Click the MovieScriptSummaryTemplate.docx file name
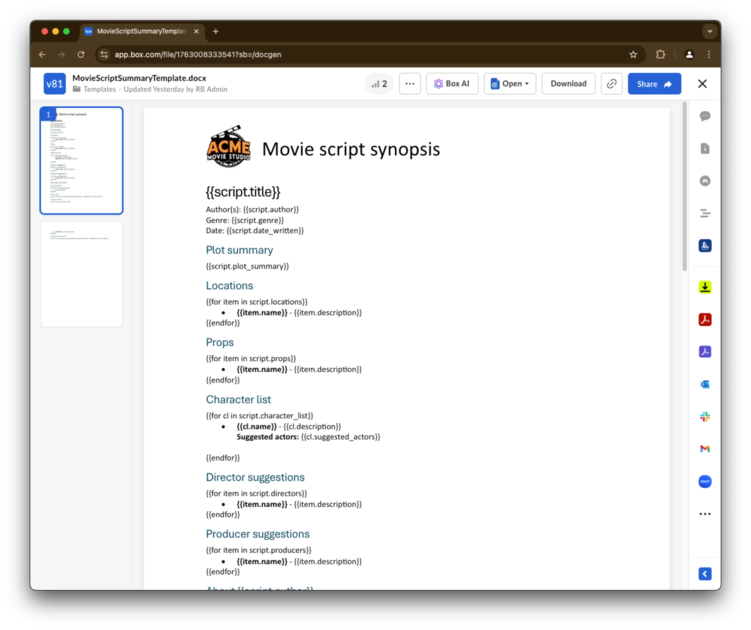The image size is (751, 630). click(x=139, y=78)
